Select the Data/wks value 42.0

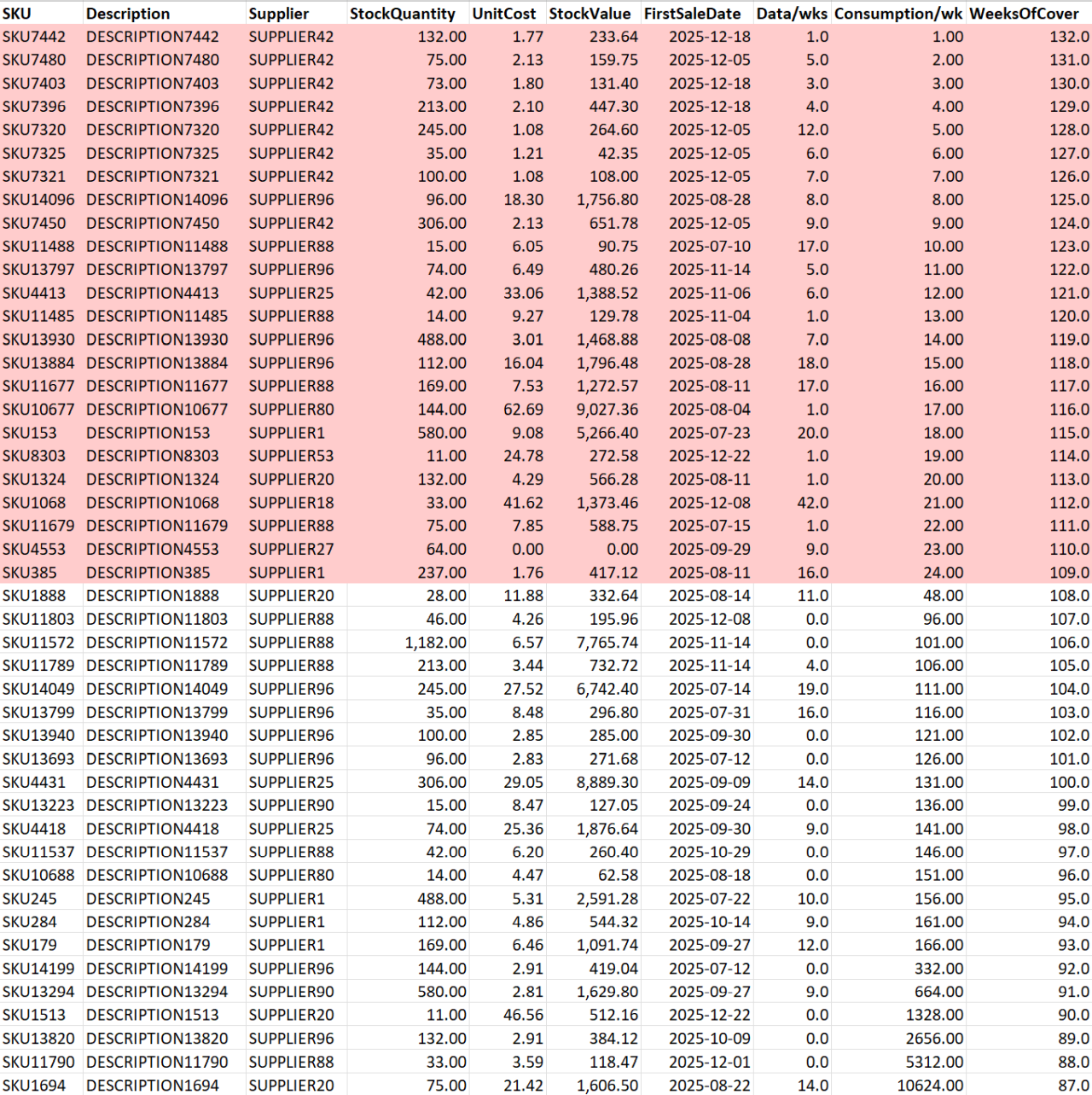click(x=814, y=503)
